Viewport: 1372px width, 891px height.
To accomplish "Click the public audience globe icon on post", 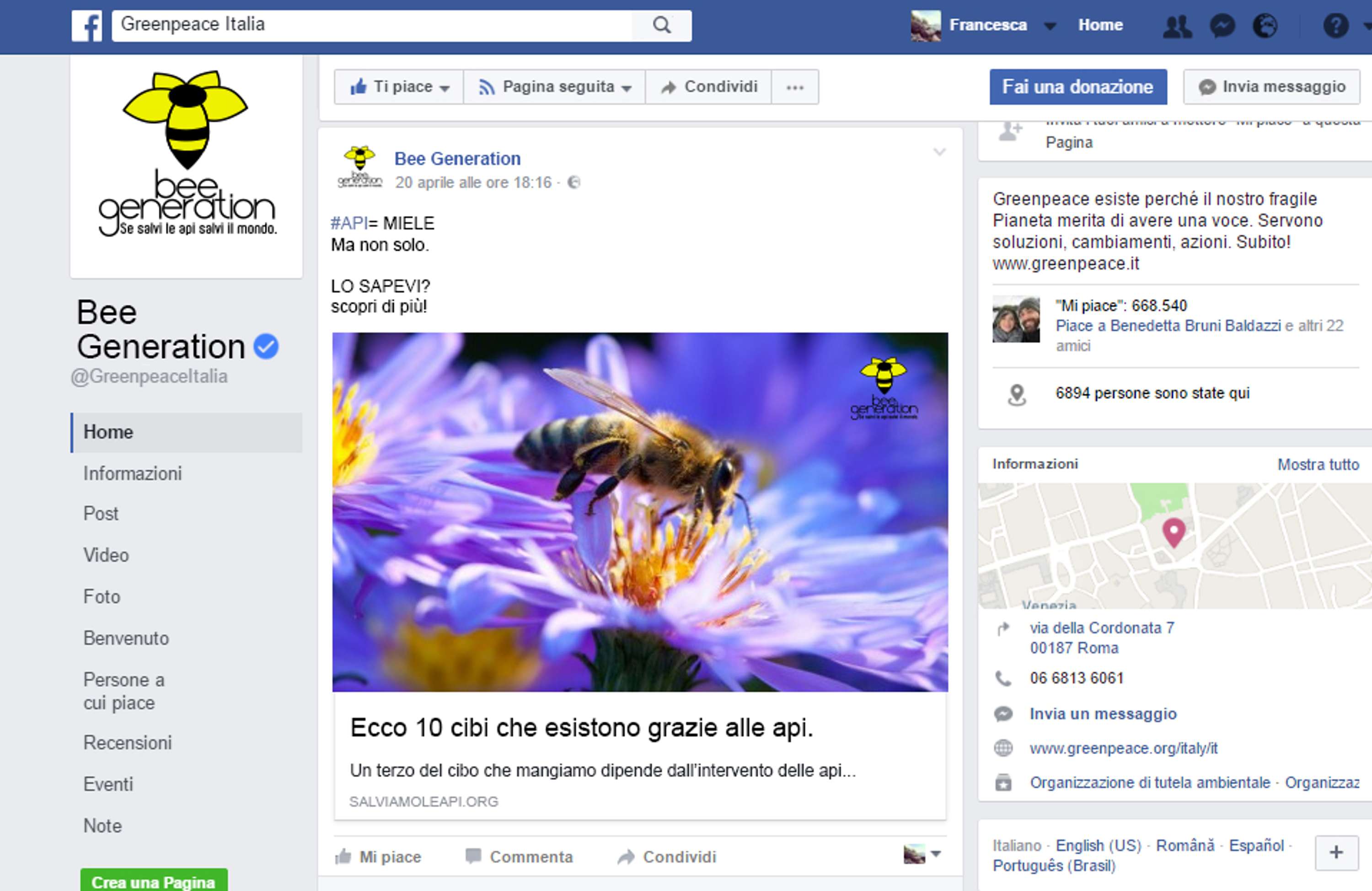I will (573, 183).
